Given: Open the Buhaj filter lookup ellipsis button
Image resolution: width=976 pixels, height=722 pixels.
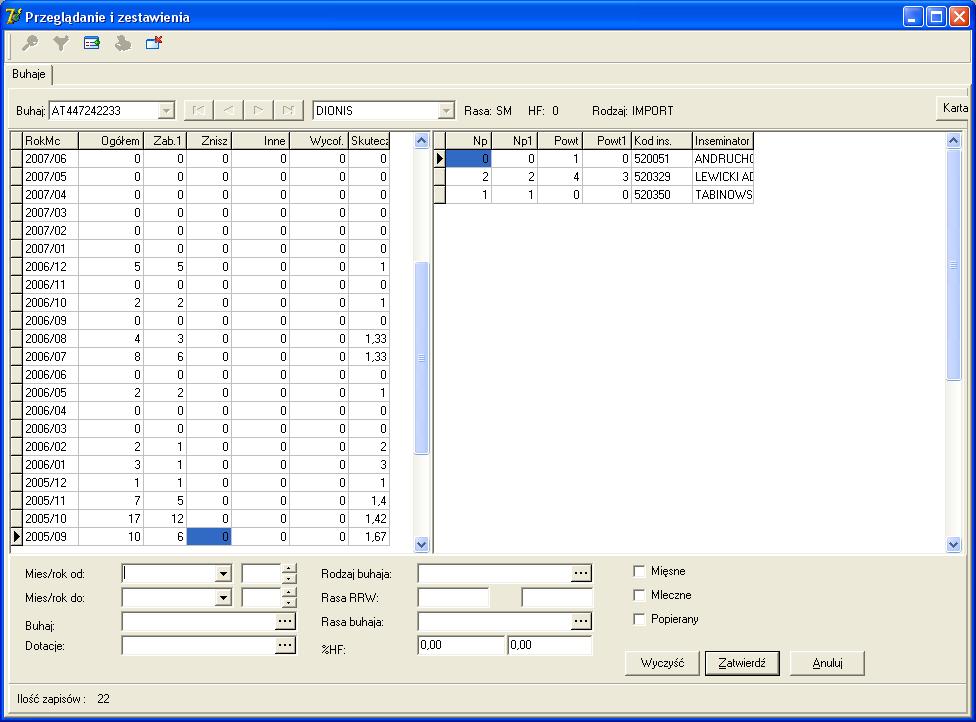Looking at the screenshot, I should tap(284, 621).
